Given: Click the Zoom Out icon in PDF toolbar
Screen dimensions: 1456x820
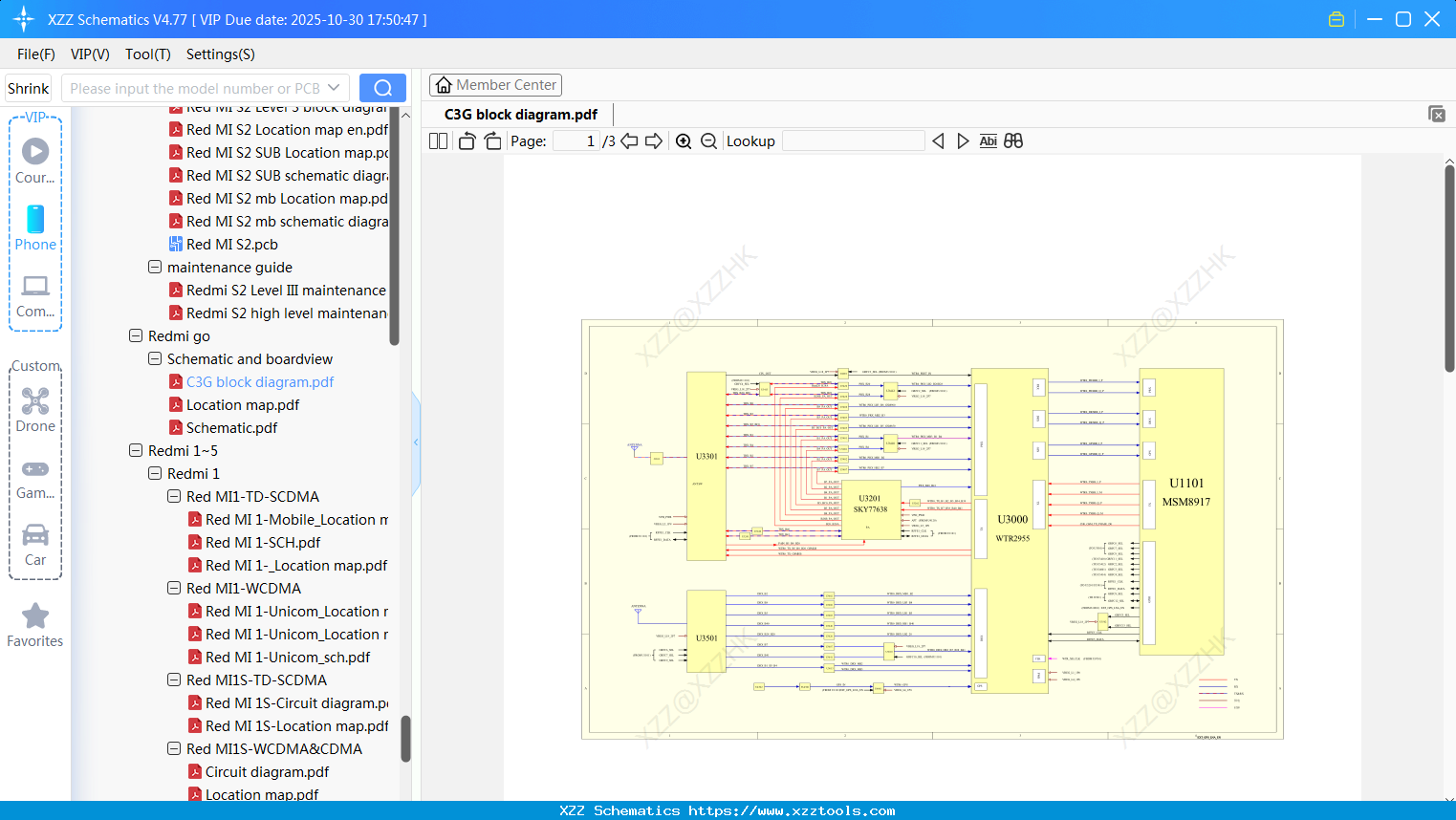Looking at the screenshot, I should pos(707,140).
